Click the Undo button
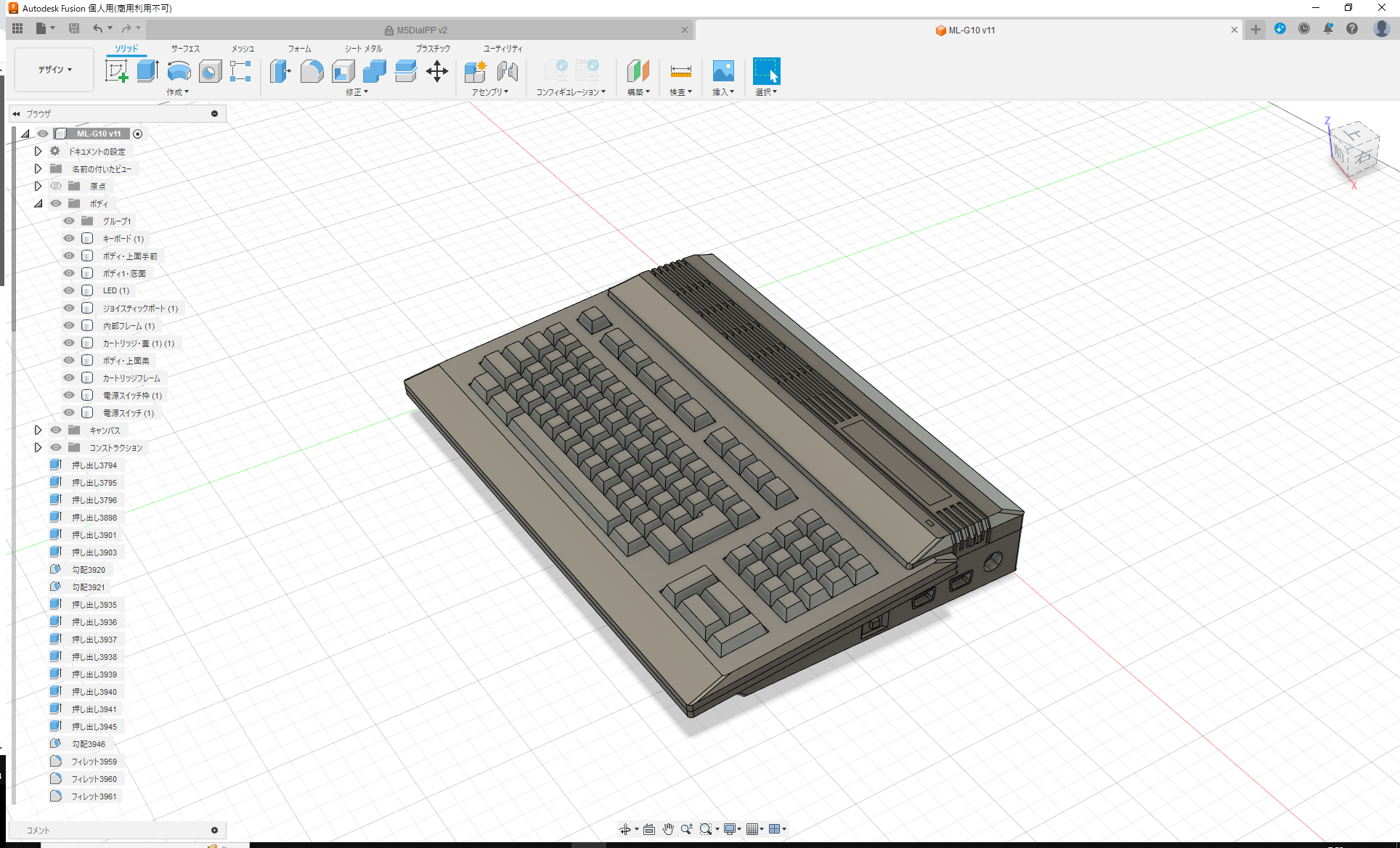Viewport: 1400px width, 848px height. (99, 28)
